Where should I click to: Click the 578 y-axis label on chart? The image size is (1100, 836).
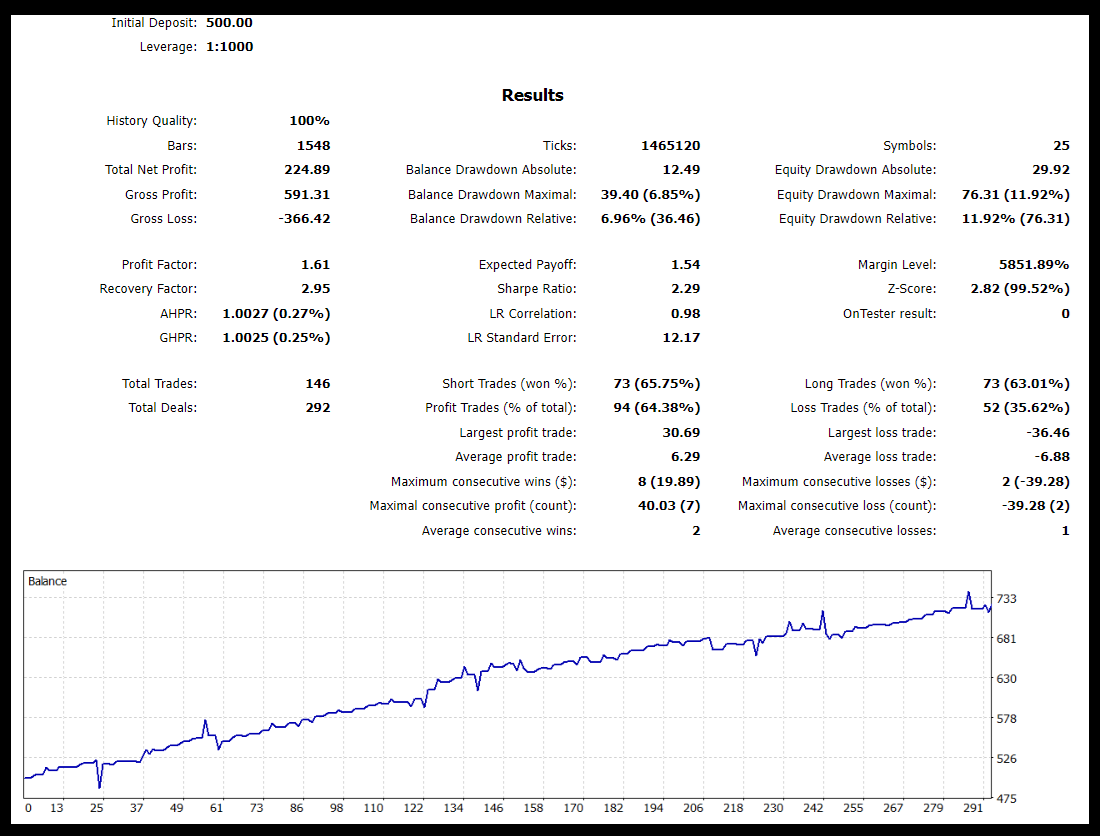(x=1007, y=719)
